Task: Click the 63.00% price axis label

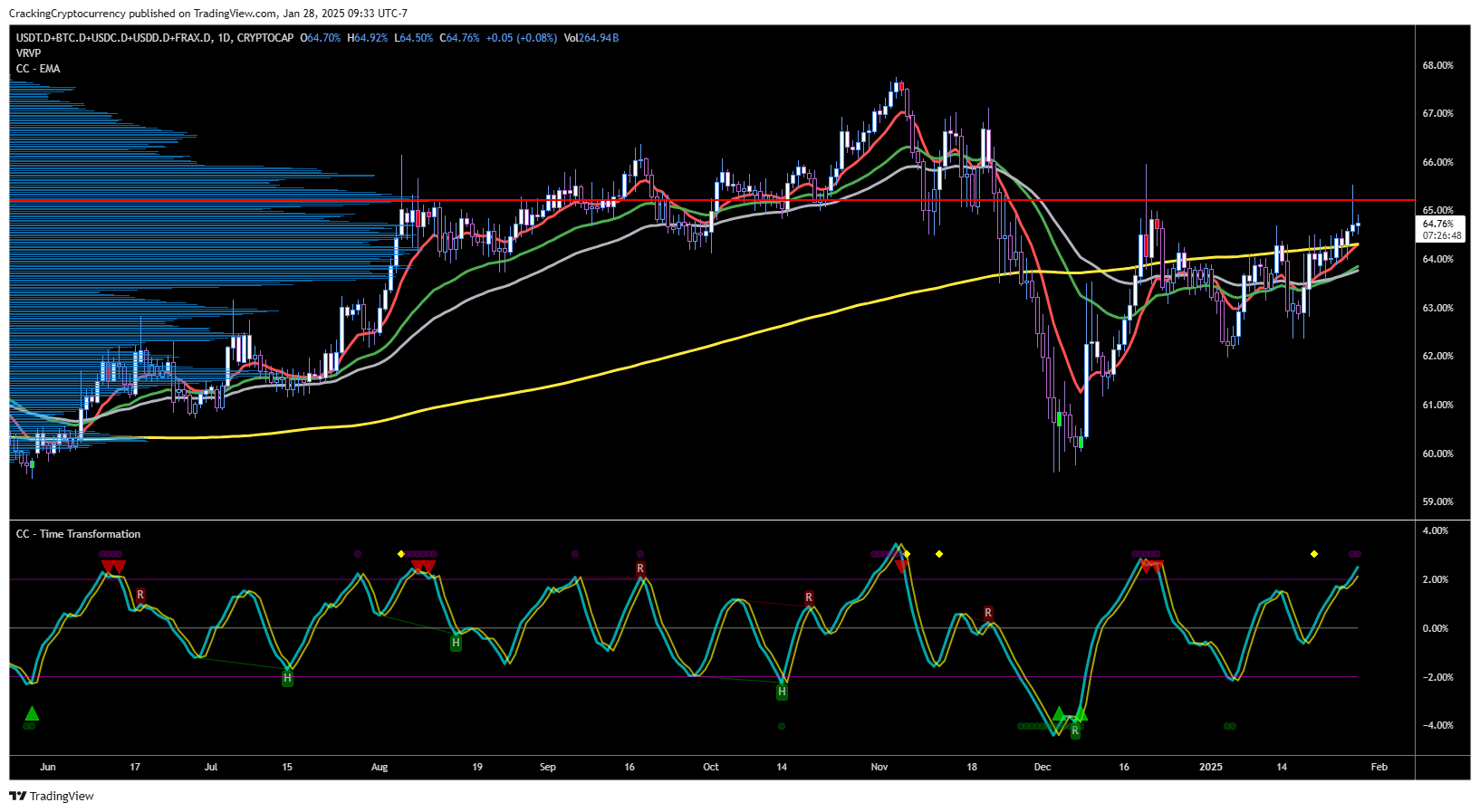Action: coord(1438,308)
